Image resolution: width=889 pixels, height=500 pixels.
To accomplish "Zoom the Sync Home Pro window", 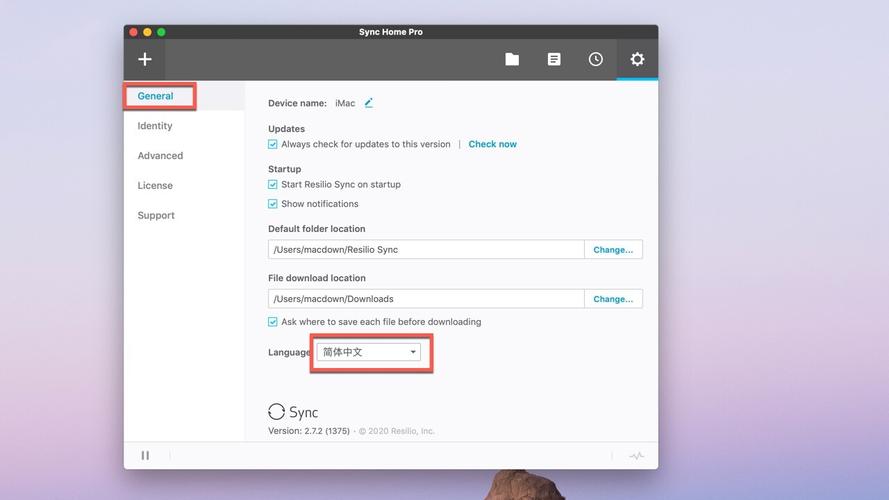I will [161, 32].
